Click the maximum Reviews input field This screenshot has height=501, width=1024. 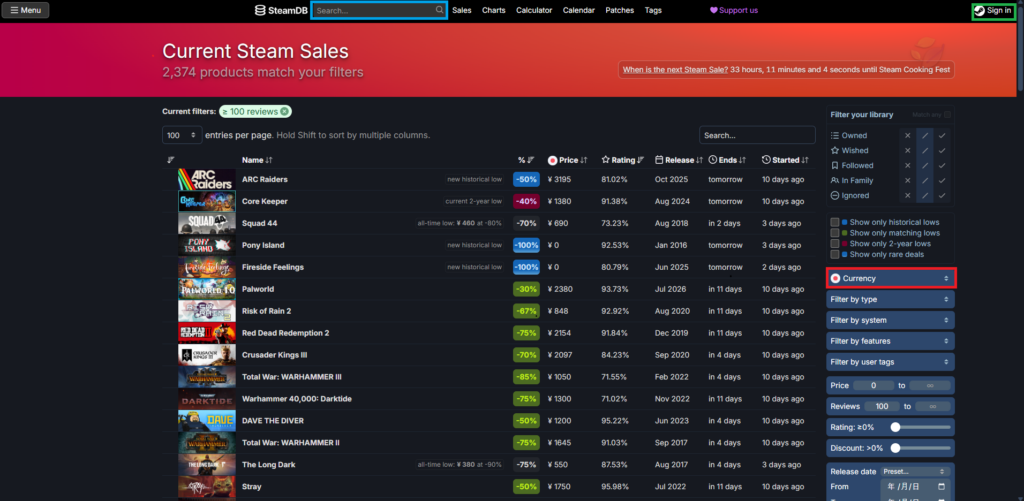point(933,407)
